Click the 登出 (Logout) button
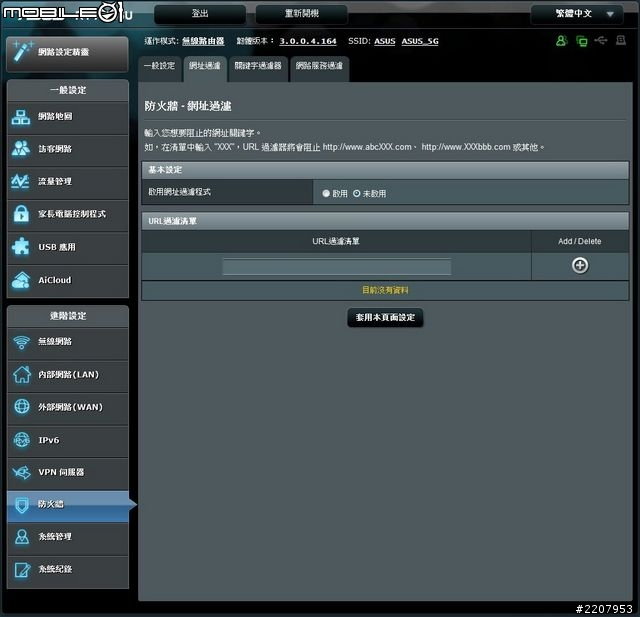Viewport: 640px width, 617px height. pos(200,14)
